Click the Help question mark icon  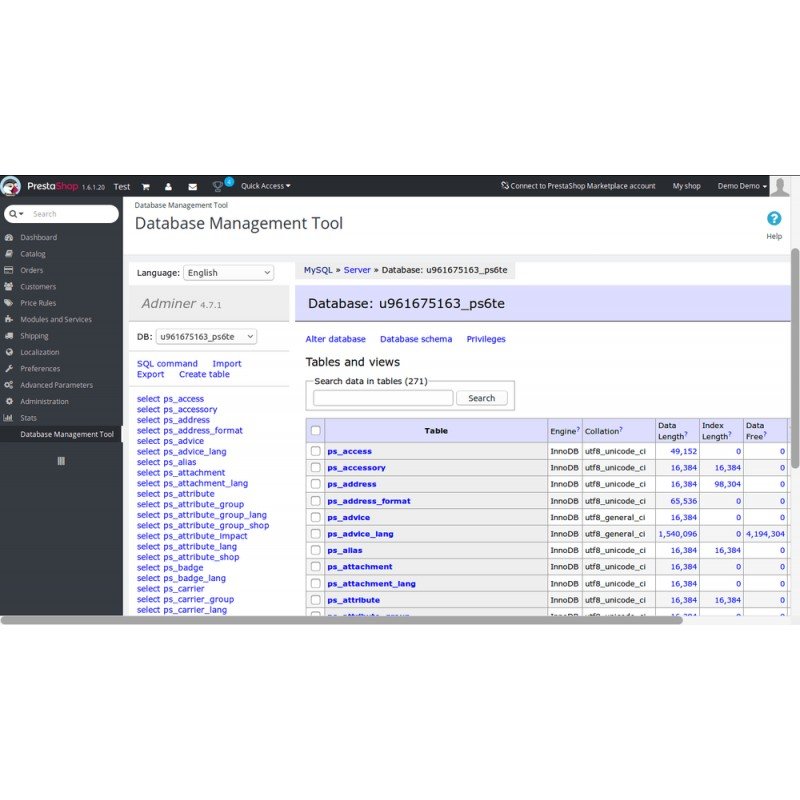774,218
